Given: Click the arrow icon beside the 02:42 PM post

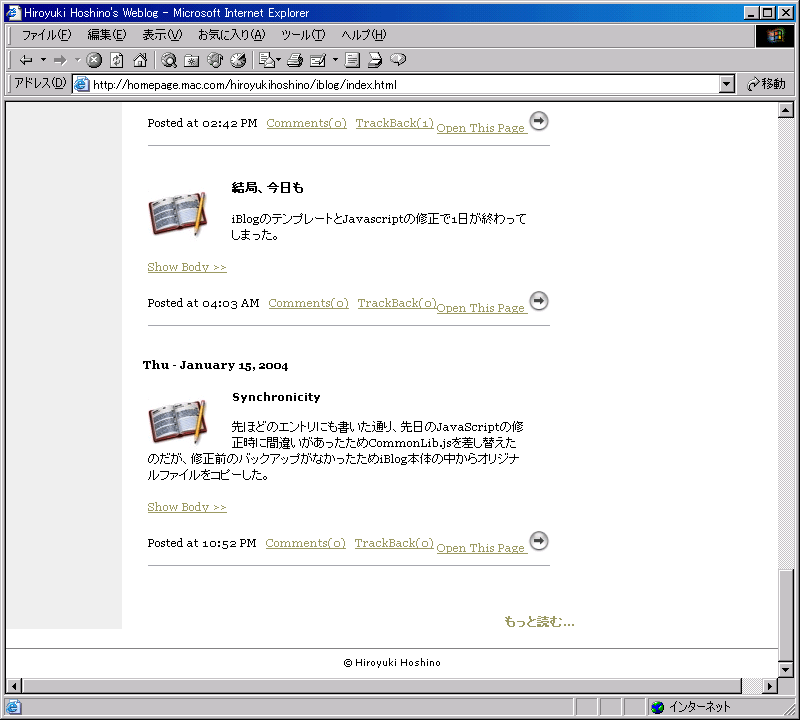Looking at the screenshot, I should tap(539, 121).
